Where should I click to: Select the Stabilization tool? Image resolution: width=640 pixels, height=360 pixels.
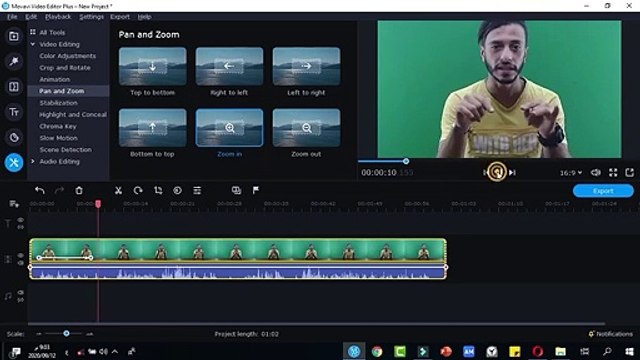tap(58, 103)
